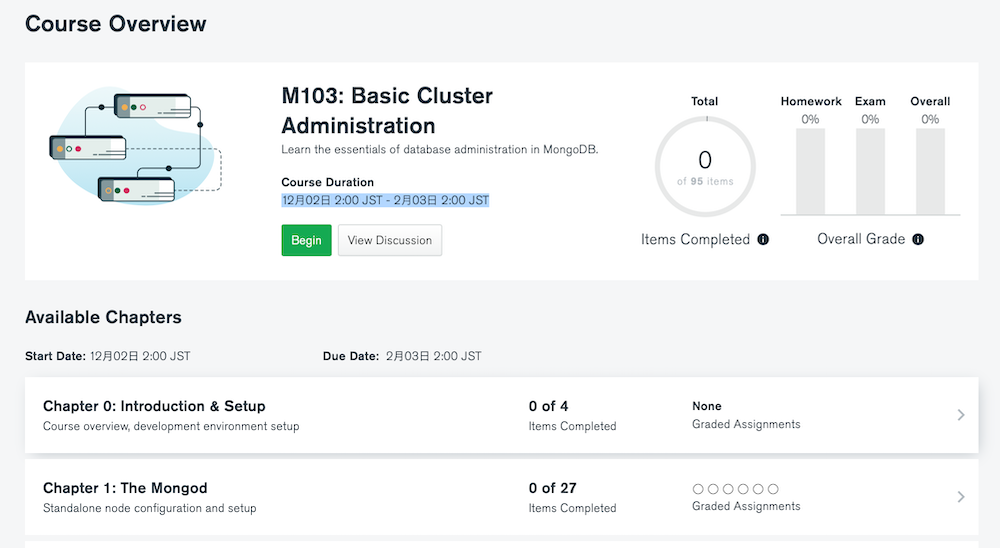Click last graded assignment circle in Chapter 1
Screen dimensions: 1000x548
point(773,489)
